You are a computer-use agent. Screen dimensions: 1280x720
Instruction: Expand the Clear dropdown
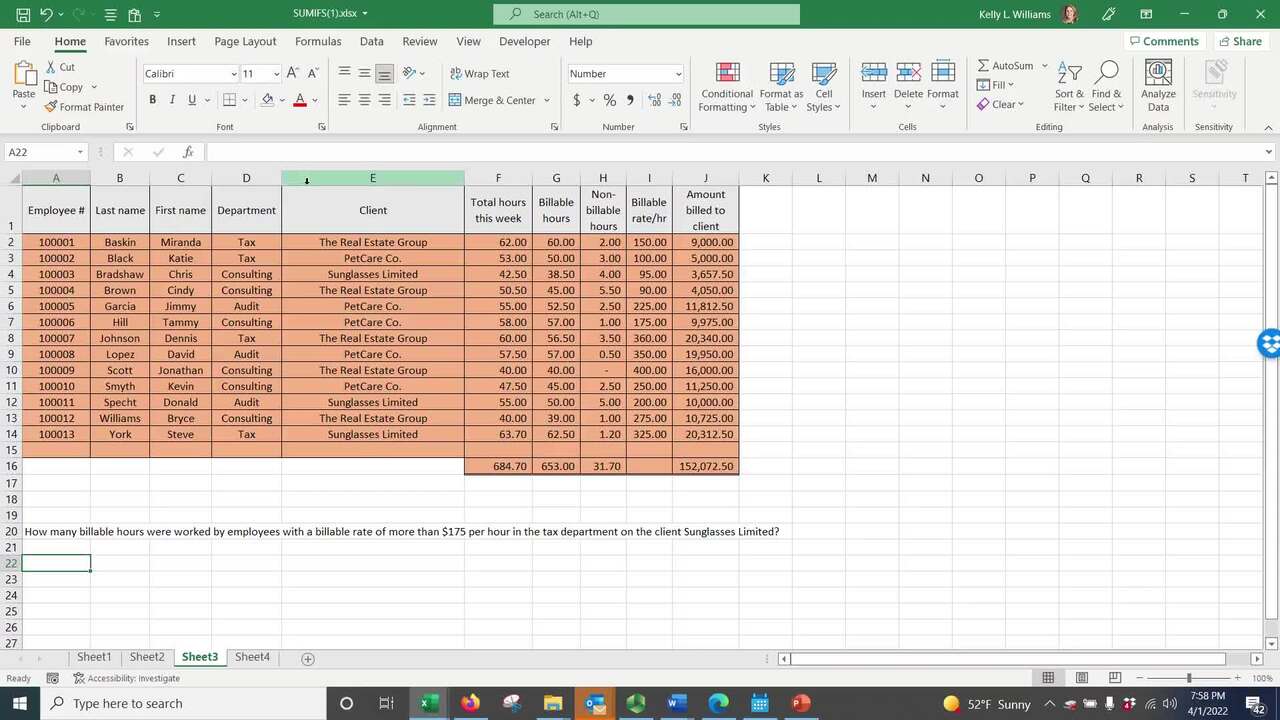pyautogui.click(x=1020, y=104)
